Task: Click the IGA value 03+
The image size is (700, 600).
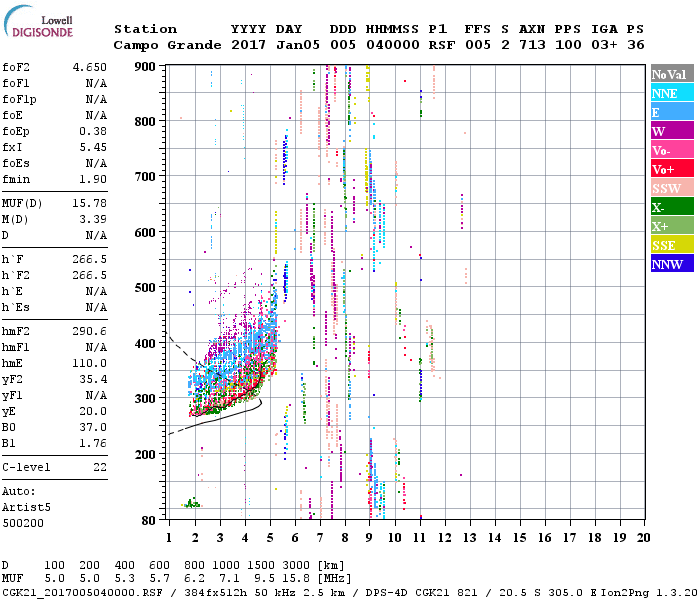Action: pos(604,45)
